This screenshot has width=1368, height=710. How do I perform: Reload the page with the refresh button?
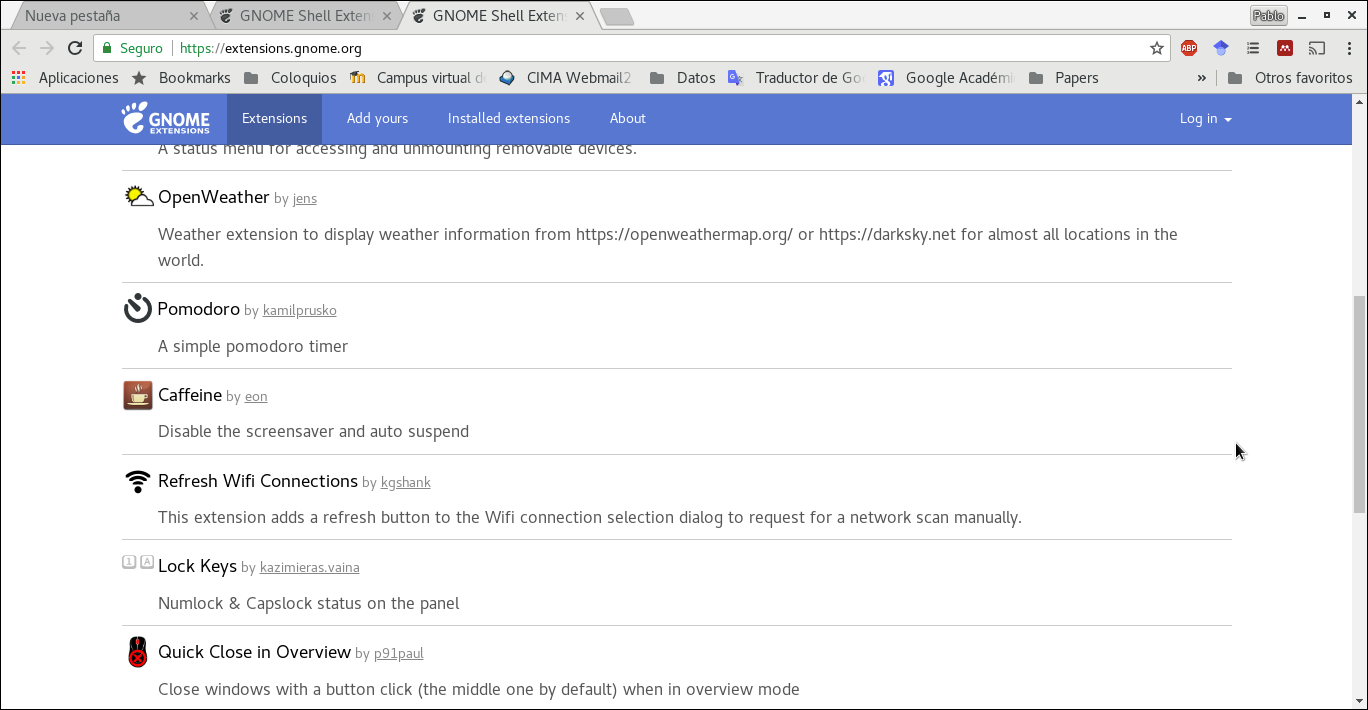click(75, 48)
